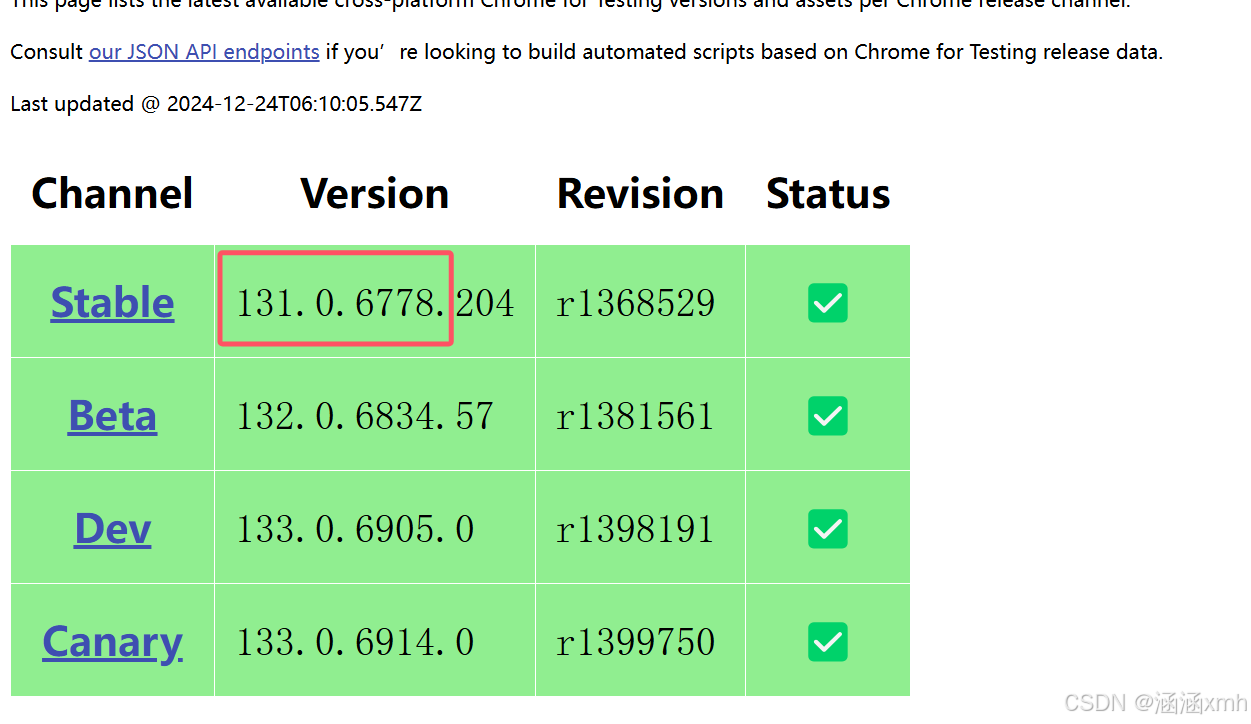Select Beta version 132.0.6834.57
The height and width of the screenshot is (724, 1251).
[x=365, y=416]
